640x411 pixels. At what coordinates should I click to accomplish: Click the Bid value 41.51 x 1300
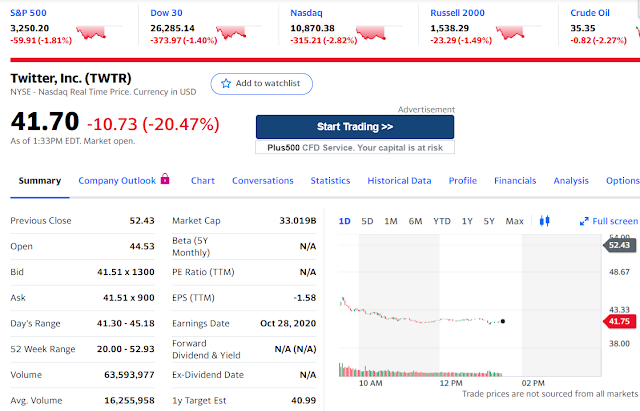126,272
